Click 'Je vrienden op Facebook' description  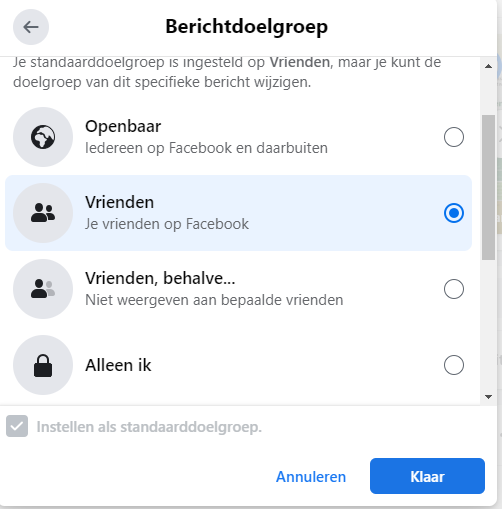click(167, 224)
